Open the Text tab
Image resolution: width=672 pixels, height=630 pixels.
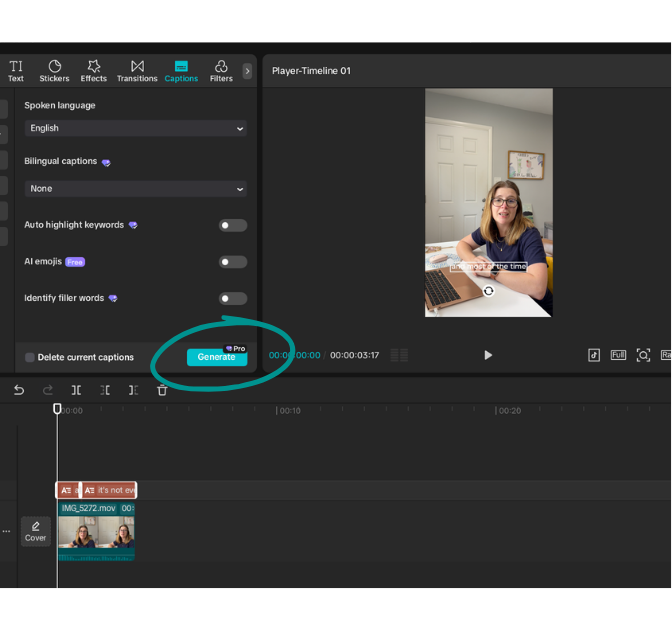click(x=16, y=71)
